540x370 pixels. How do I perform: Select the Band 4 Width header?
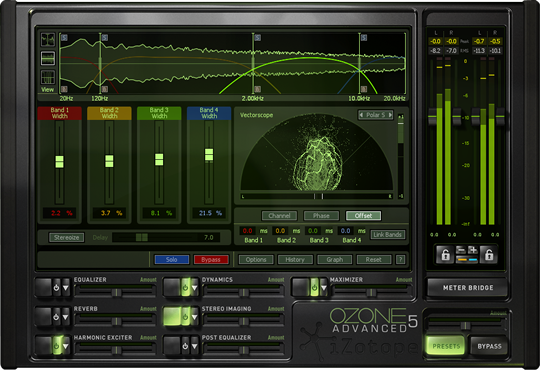pos(209,113)
